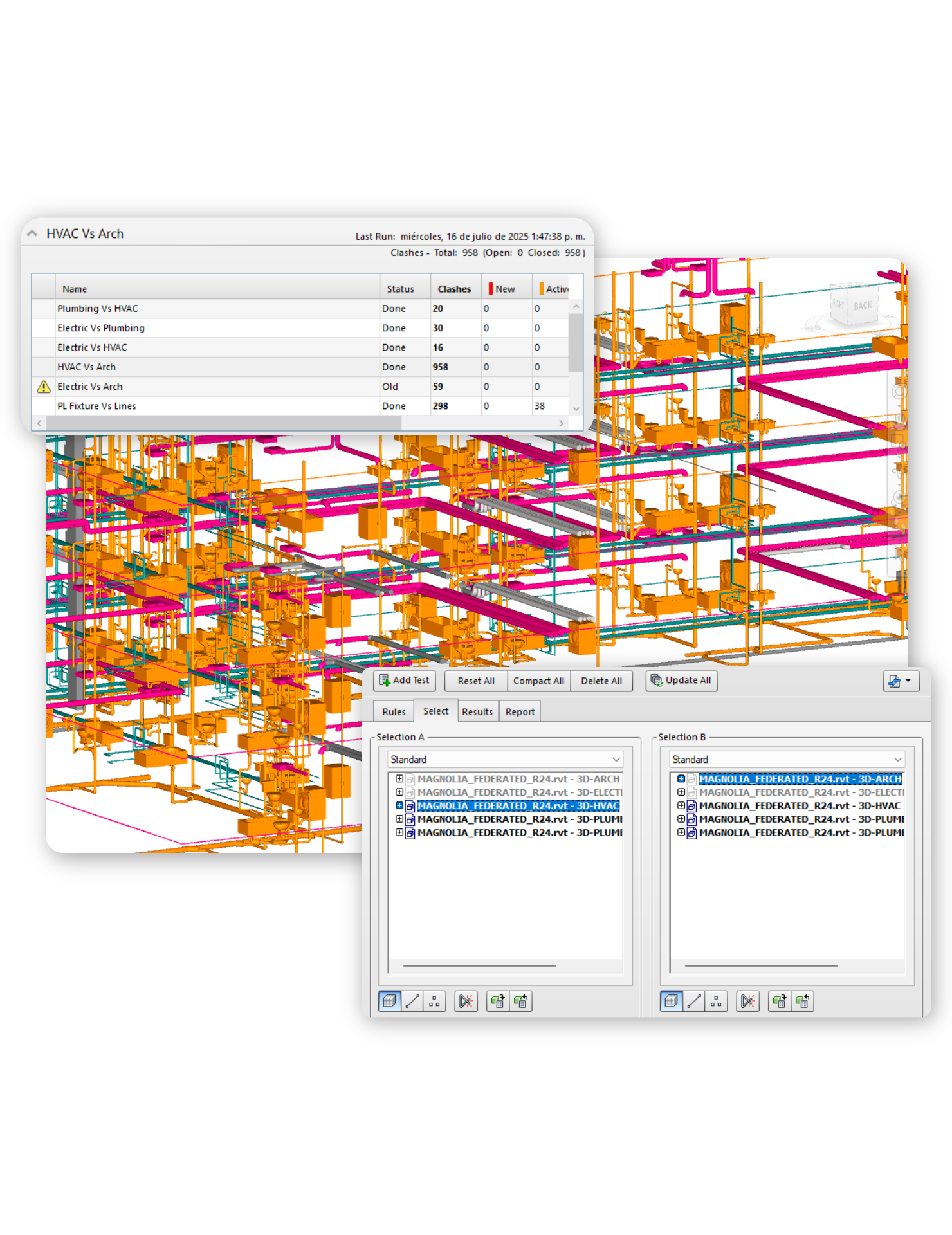
Task: Toggle Lines geometry in Selection A
Action: [x=412, y=1001]
